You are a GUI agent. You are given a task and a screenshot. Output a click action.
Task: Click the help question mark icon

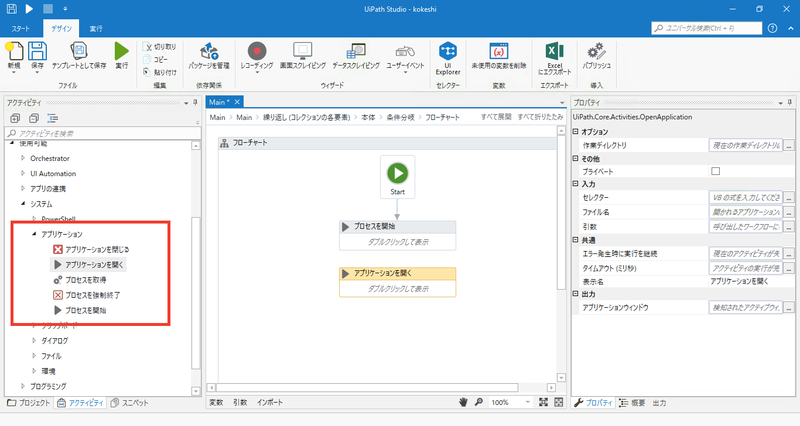pos(772,28)
